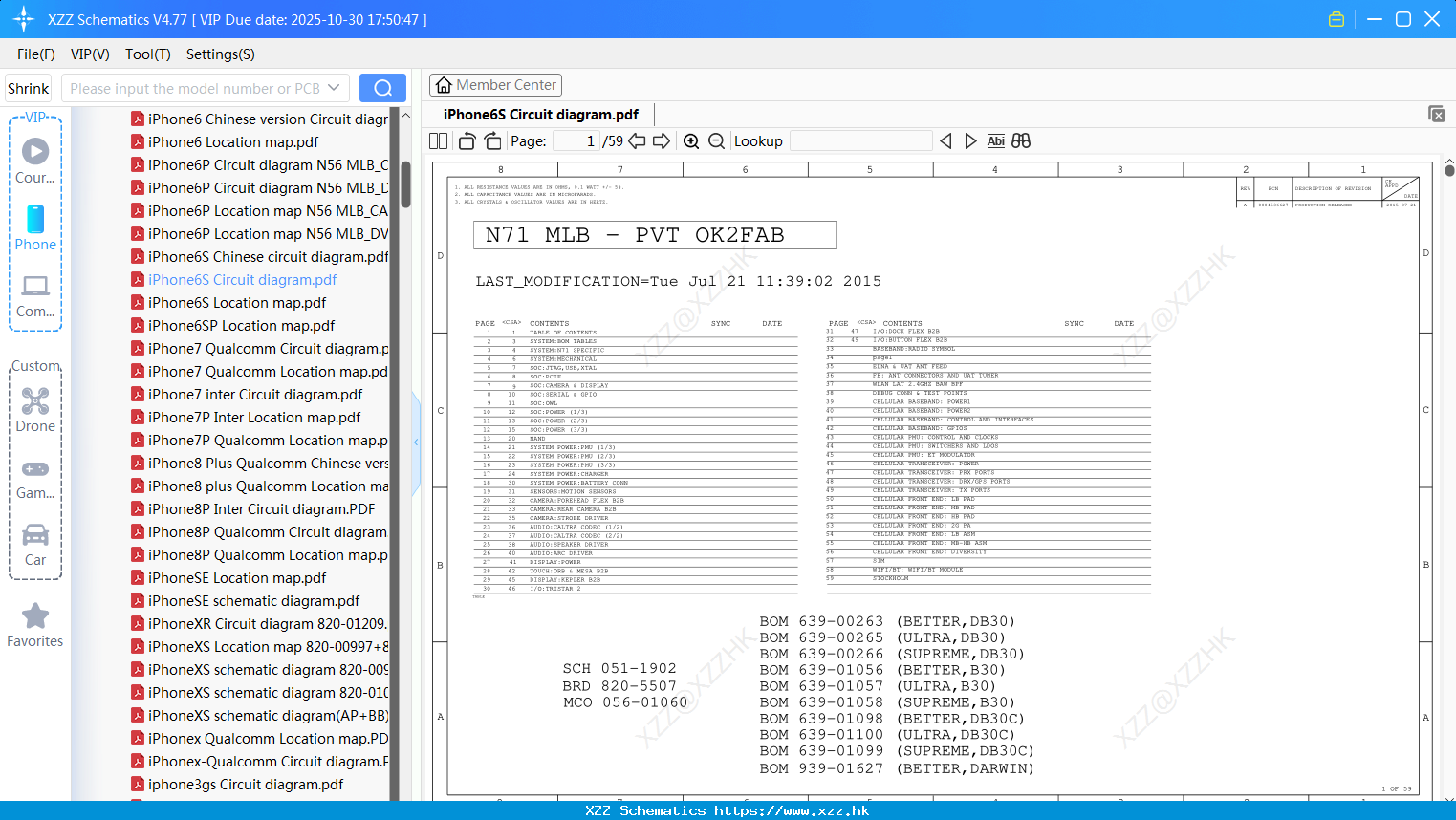Click the model number search field
This screenshot has height=820, width=1456.
(x=195, y=88)
